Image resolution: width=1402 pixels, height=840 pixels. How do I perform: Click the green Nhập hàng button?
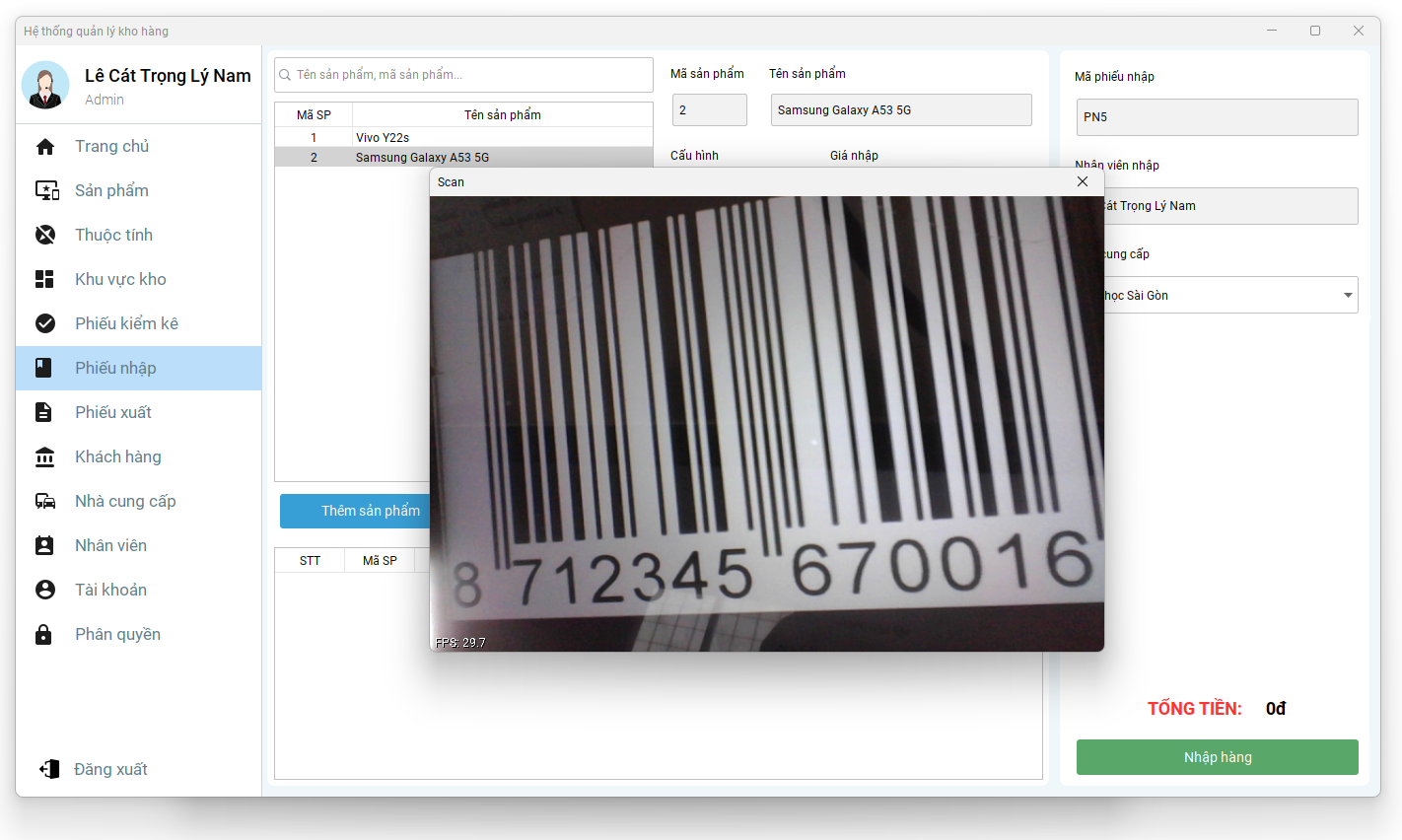click(x=1218, y=757)
